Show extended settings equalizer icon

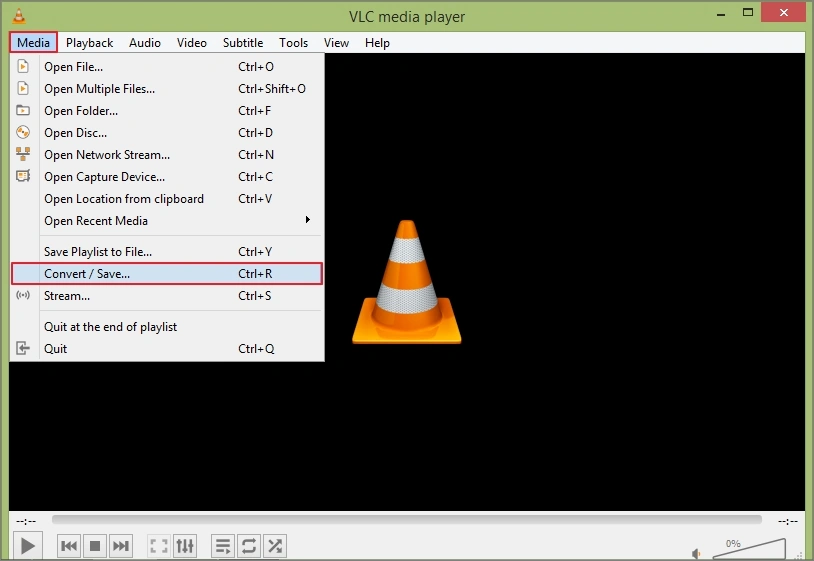coord(185,546)
